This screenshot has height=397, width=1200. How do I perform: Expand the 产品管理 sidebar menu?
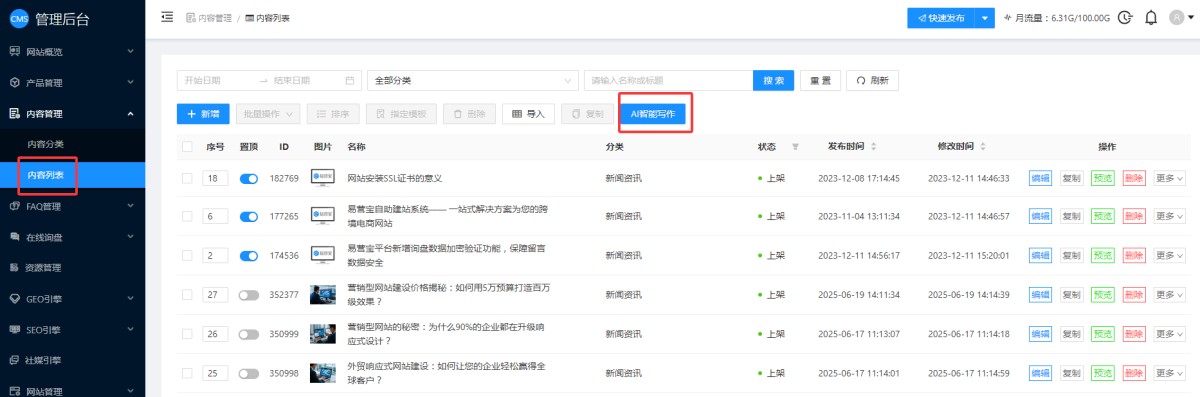tap(72, 82)
